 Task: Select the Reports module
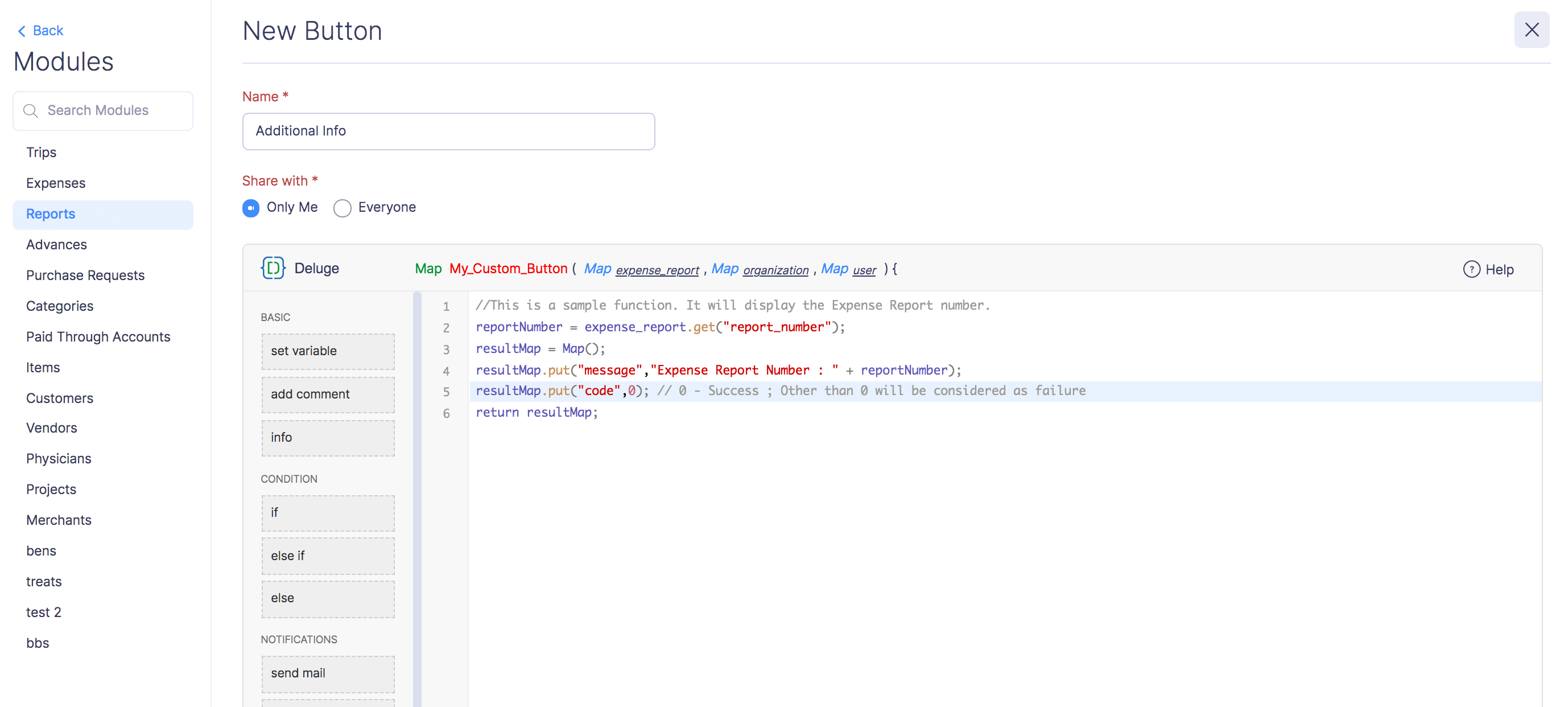point(51,213)
